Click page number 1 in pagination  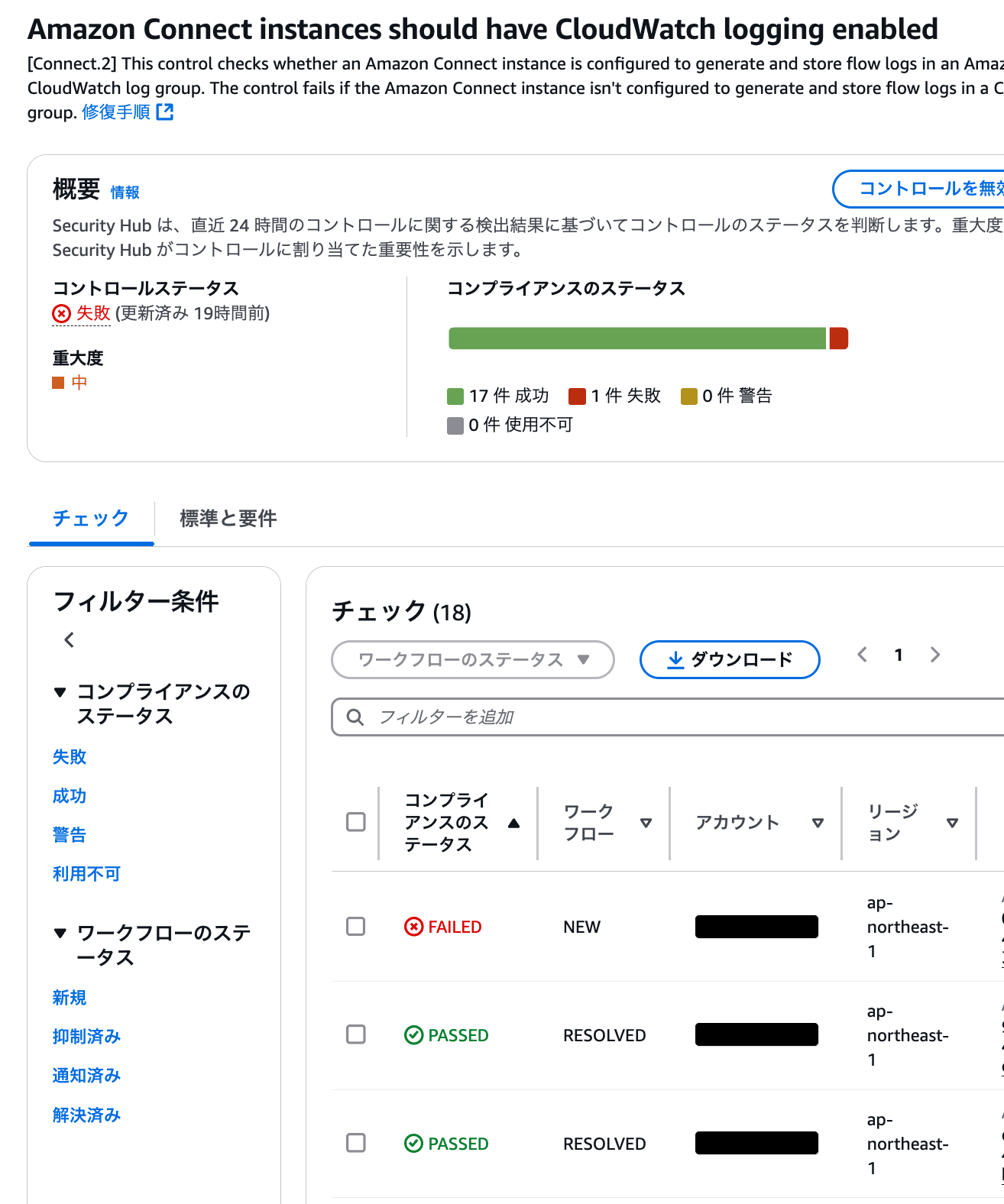click(899, 655)
